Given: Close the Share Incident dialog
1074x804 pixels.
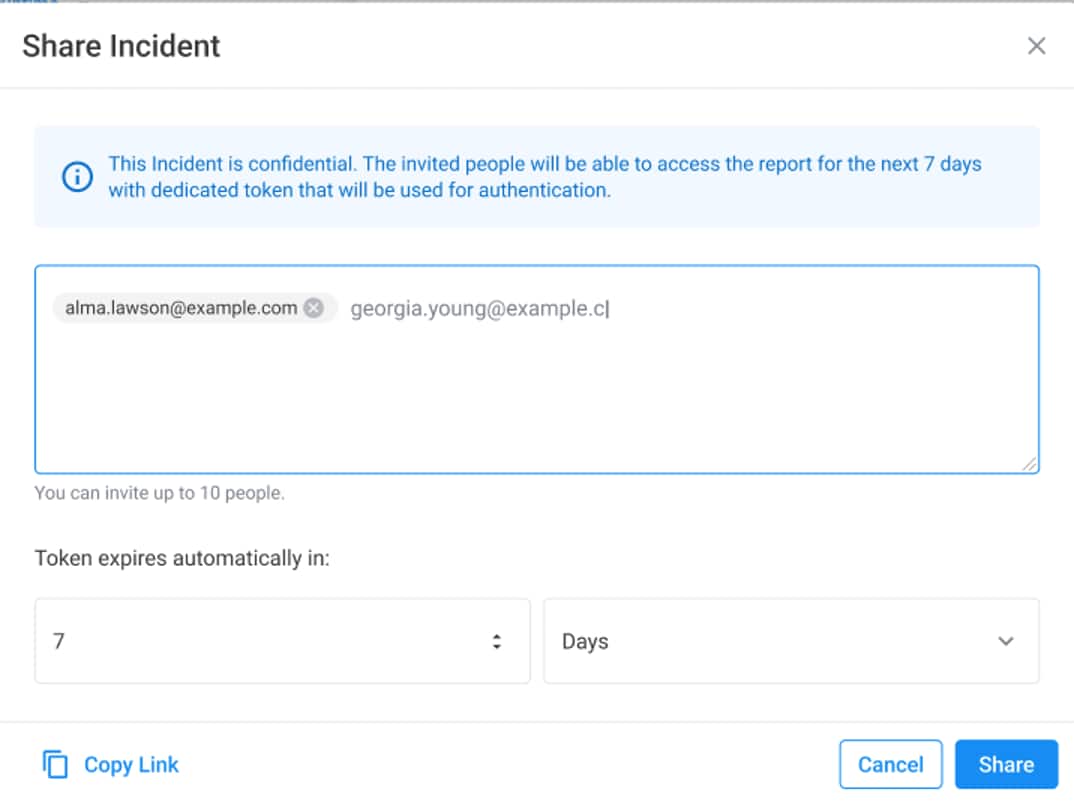Looking at the screenshot, I should (1037, 46).
